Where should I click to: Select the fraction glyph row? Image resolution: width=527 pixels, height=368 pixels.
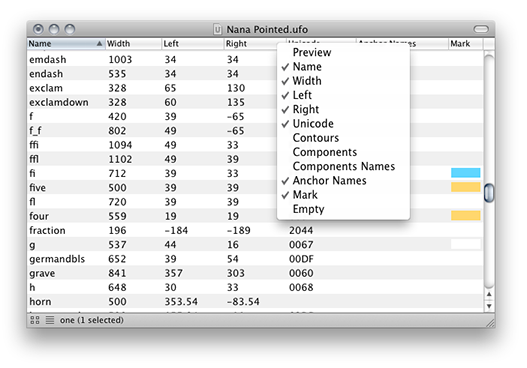tap(255, 230)
